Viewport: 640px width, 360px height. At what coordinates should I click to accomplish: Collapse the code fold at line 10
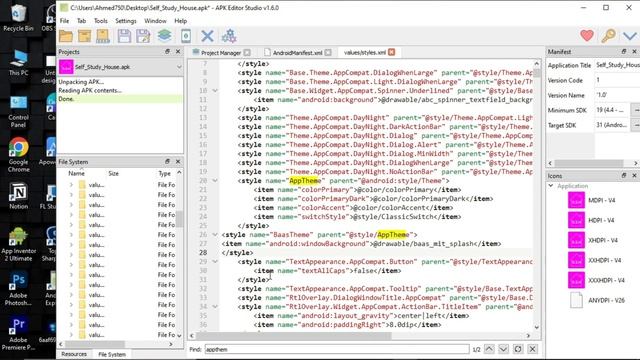click(x=215, y=91)
